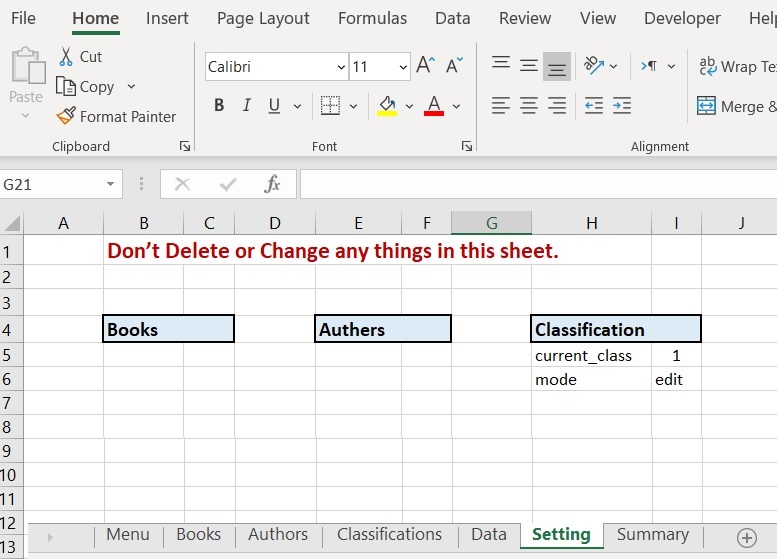Click the Decrease Indent icon
This screenshot has width=777, height=559.
tap(593, 106)
